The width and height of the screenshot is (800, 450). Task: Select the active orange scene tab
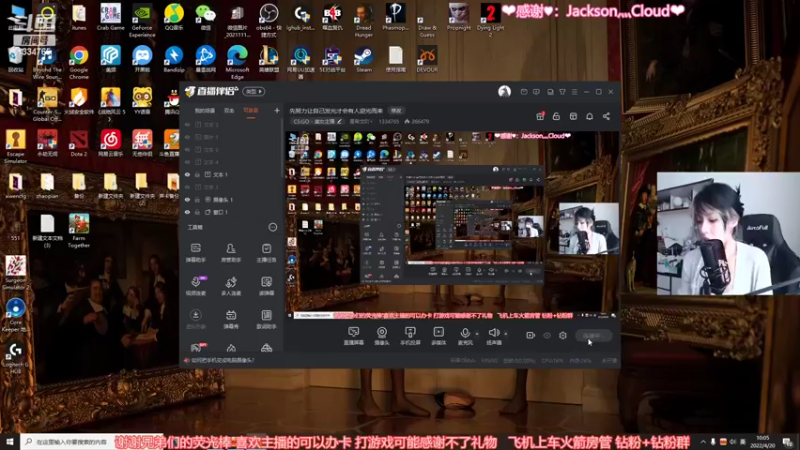(251, 110)
